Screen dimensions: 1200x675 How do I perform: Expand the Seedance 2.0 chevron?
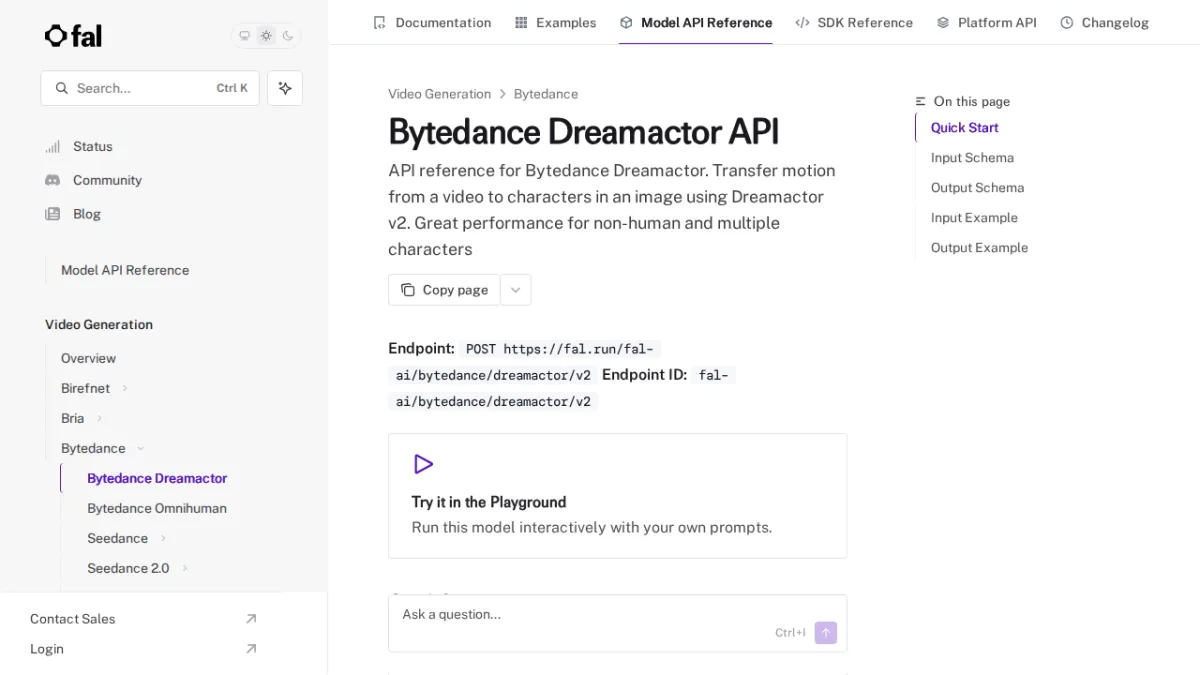click(x=185, y=568)
